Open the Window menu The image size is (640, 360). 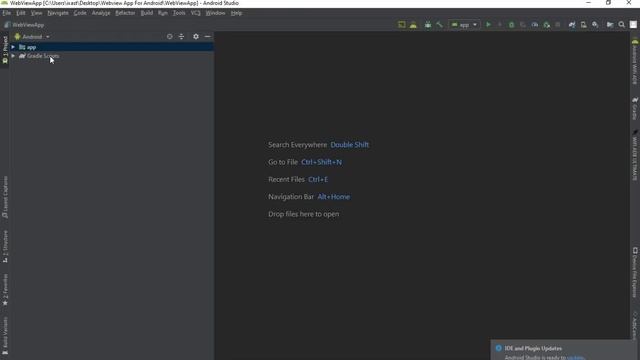(x=215, y=13)
